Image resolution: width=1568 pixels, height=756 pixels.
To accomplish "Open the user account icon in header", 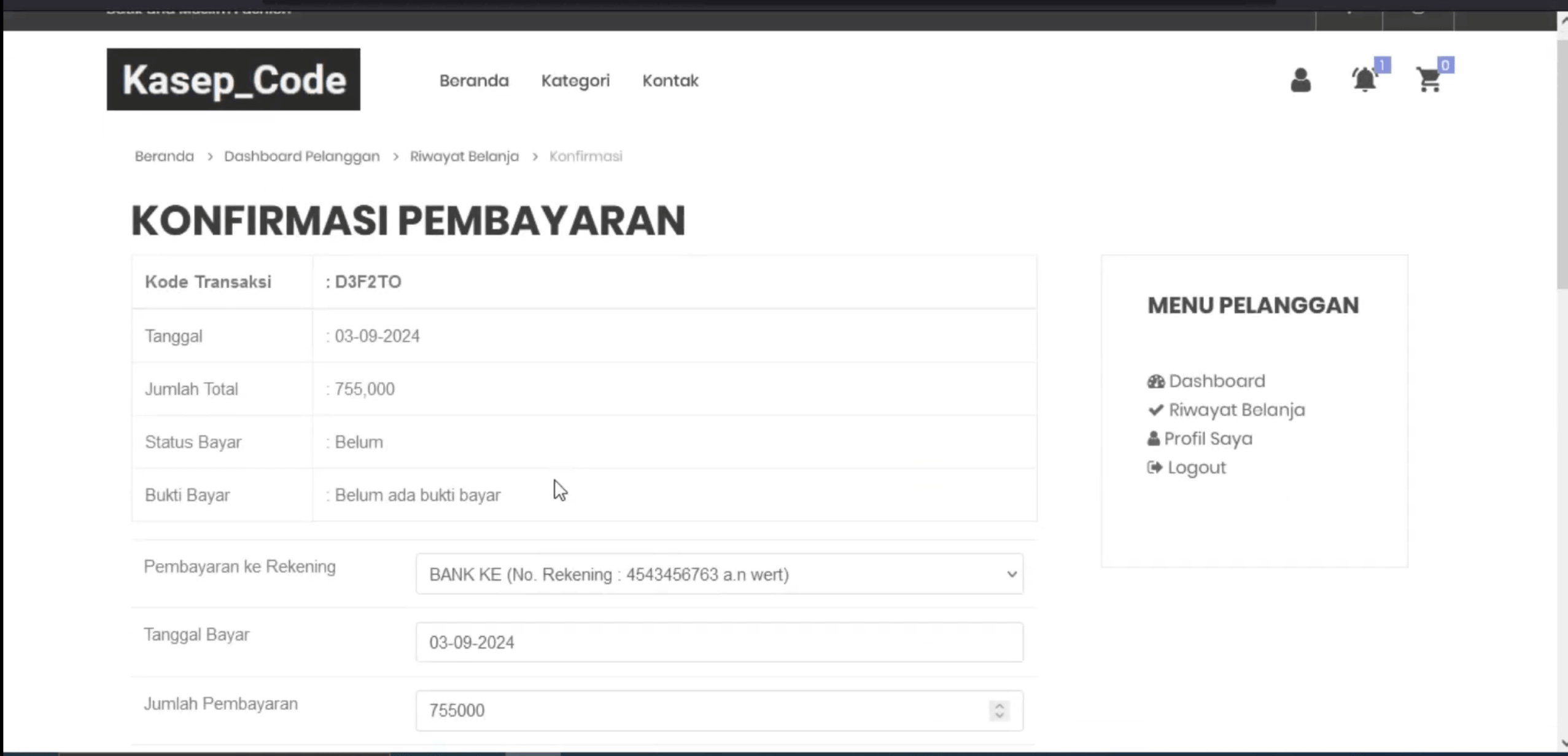I will (x=1300, y=80).
